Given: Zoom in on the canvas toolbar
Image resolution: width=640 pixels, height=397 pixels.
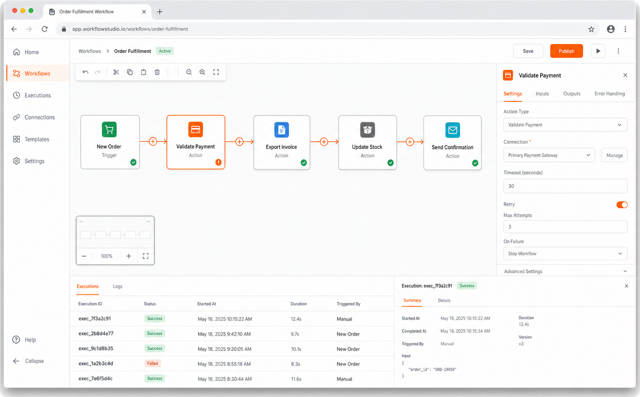Looking at the screenshot, I should click(202, 72).
